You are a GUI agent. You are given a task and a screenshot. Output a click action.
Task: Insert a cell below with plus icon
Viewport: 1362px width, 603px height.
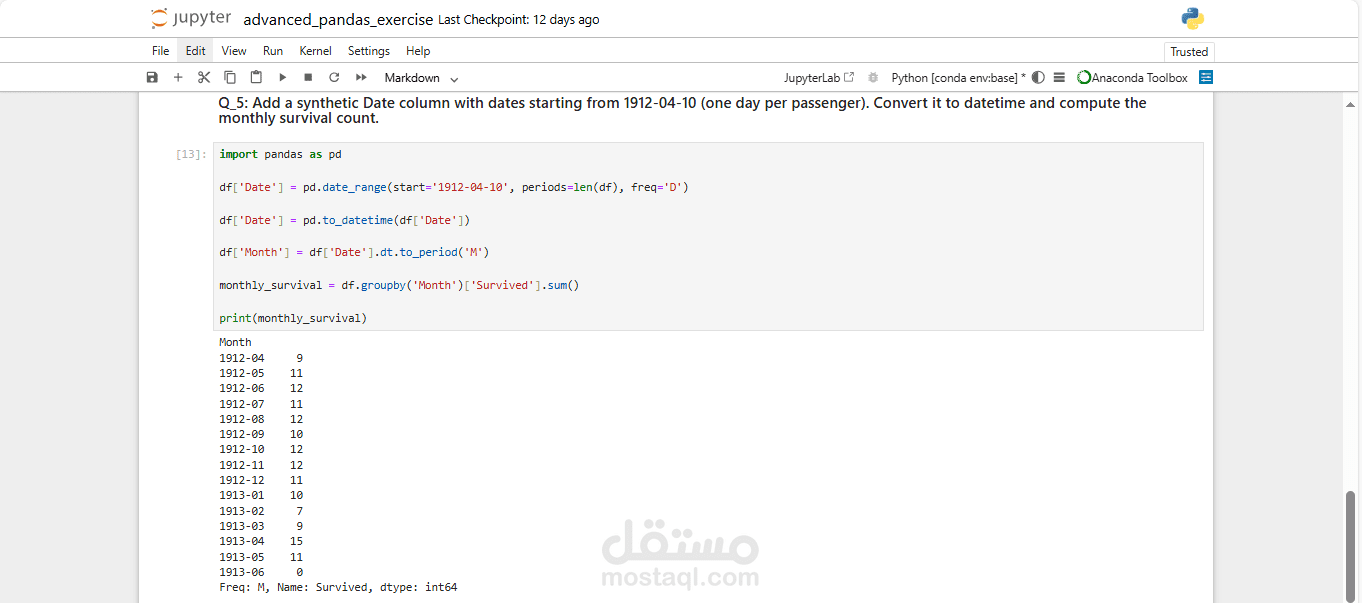(178, 78)
